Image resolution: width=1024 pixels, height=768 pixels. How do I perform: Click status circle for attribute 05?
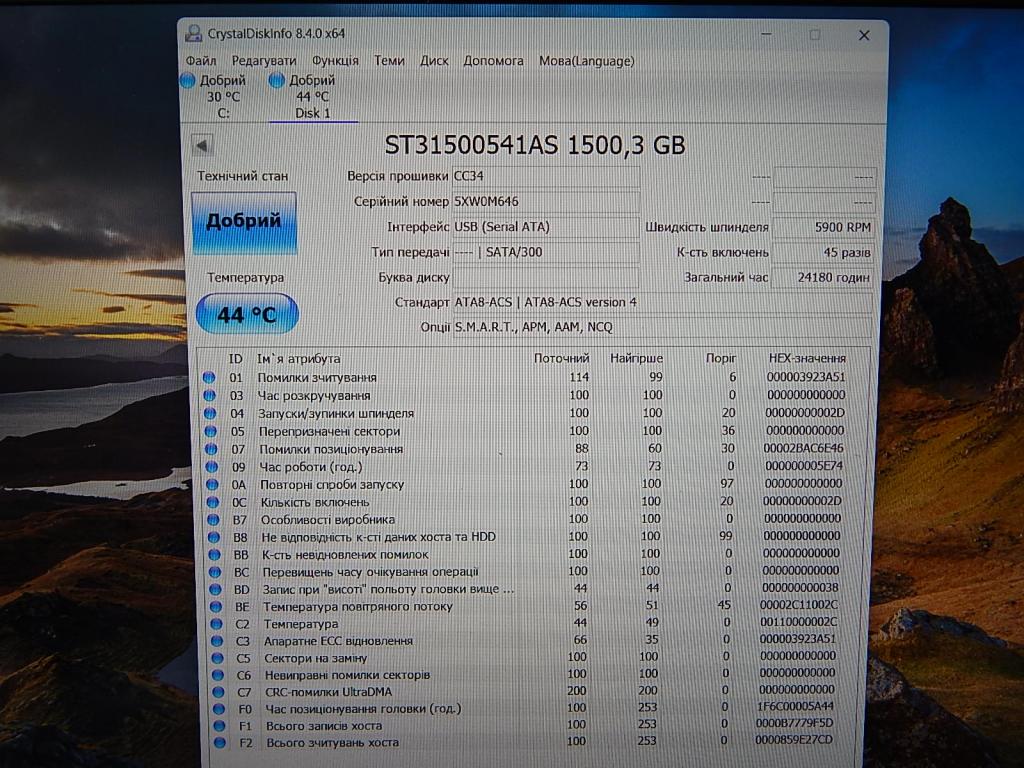[209, 431]
